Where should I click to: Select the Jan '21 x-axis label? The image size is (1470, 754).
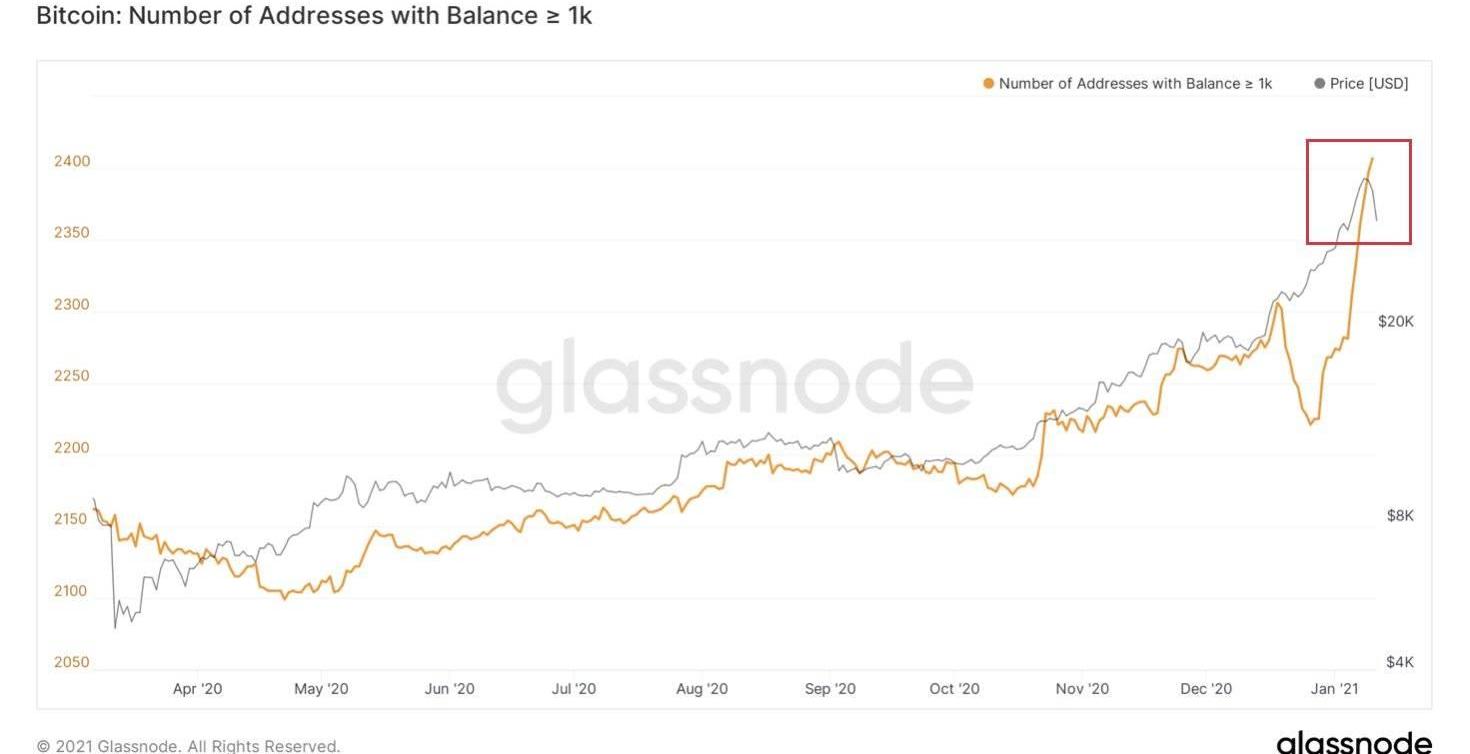(1335, 689)
